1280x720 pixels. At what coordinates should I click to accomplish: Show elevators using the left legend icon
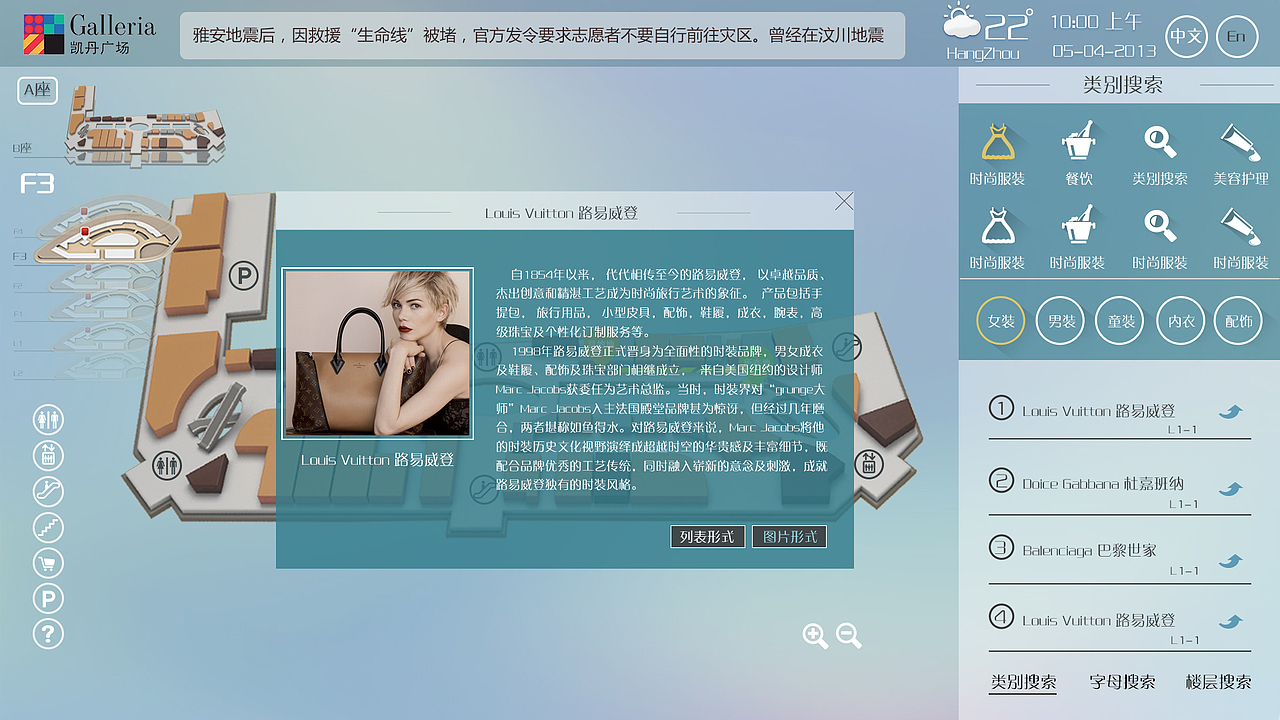tap(48, 455)
